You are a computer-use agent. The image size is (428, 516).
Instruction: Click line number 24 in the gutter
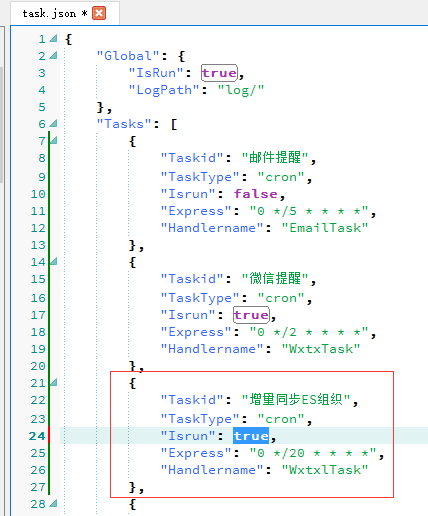37,436
